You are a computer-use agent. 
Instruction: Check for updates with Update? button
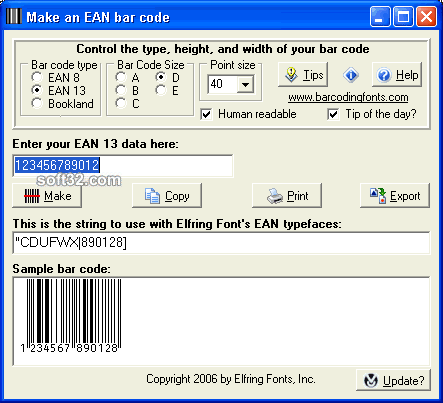tap(394, 380)
